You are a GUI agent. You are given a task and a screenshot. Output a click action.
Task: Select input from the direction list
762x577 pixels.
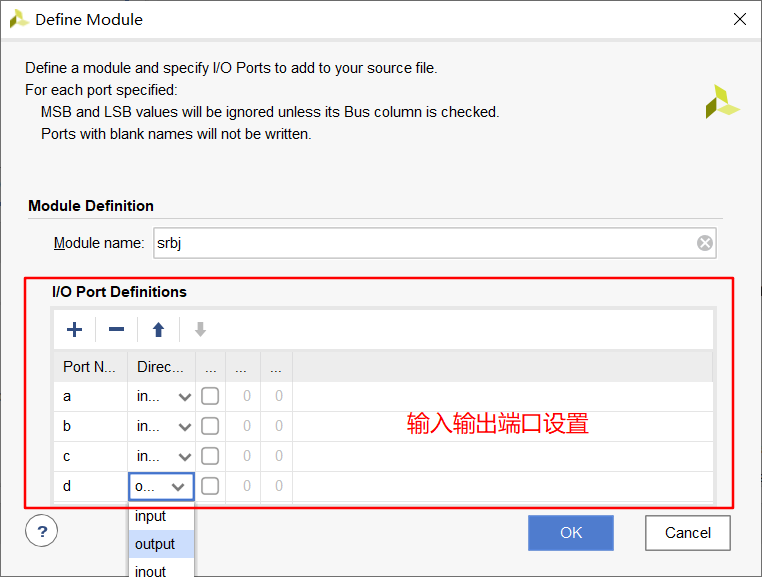click(x=151, y=517)
